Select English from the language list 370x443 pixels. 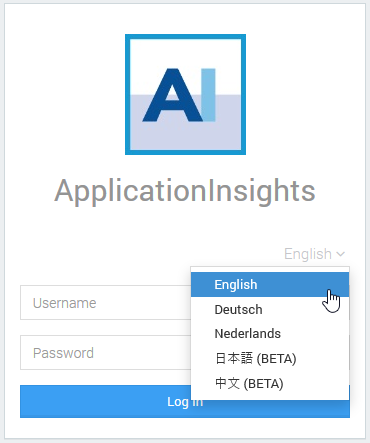tap(270, 285)
